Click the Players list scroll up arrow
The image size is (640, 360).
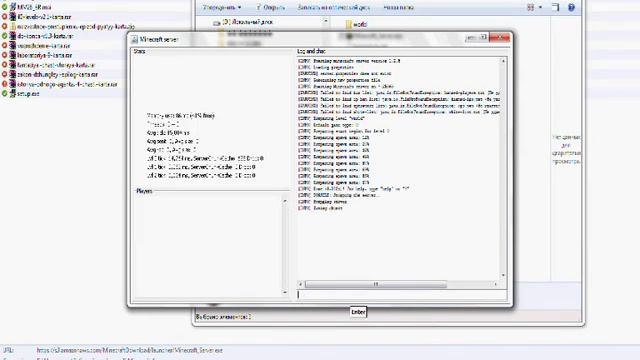pyautogui.click(x=285, y=201)
